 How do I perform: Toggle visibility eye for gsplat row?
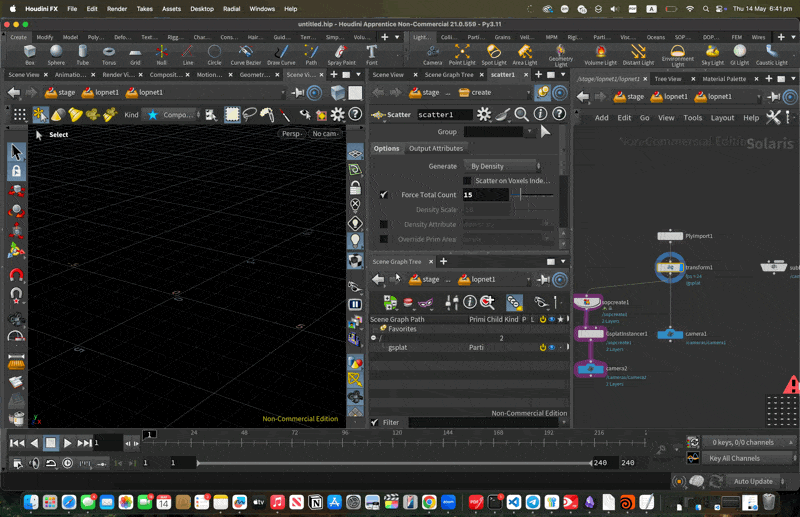pos(552,347)
